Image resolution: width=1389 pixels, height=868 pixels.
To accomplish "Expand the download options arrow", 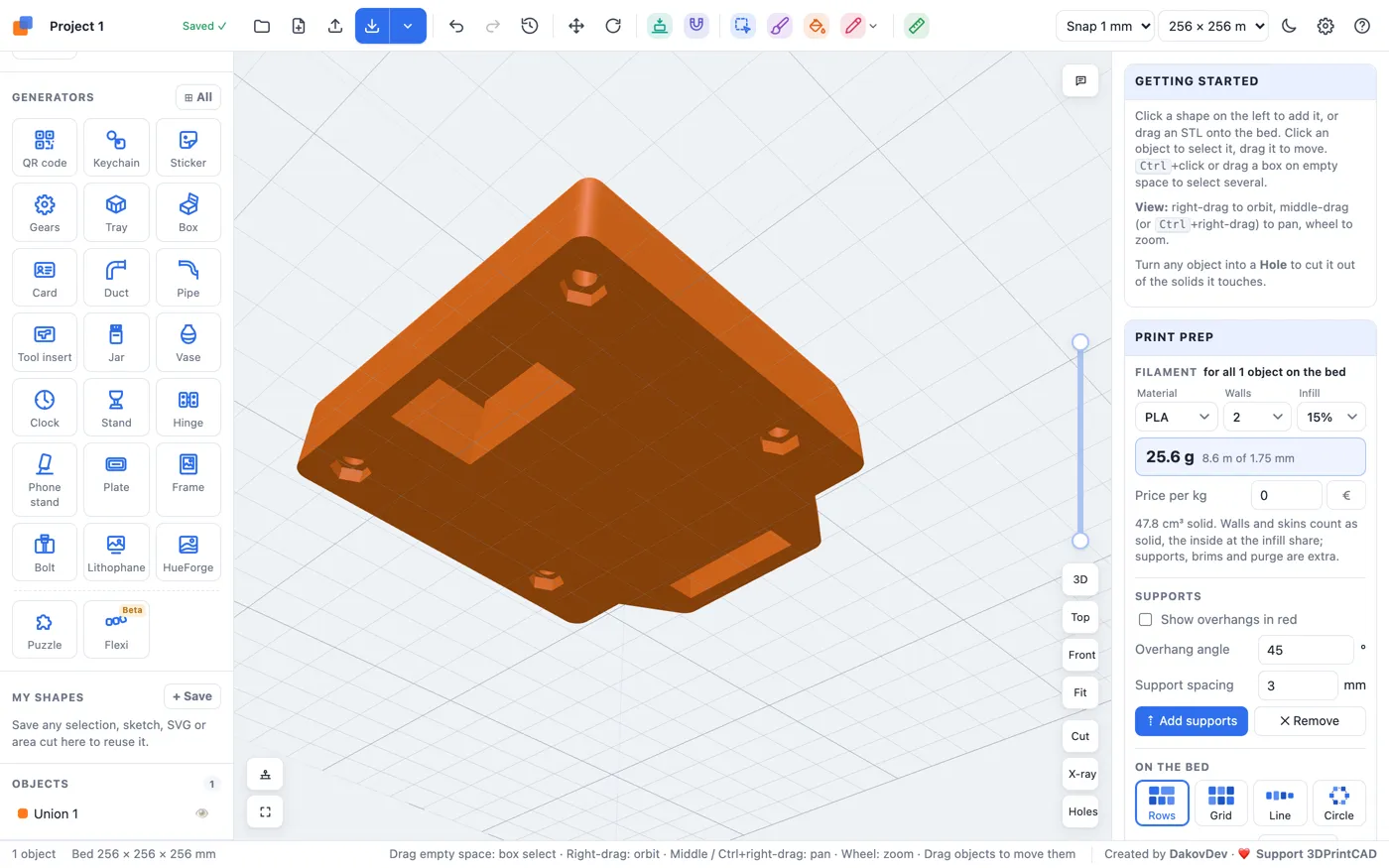I will 408,26.
